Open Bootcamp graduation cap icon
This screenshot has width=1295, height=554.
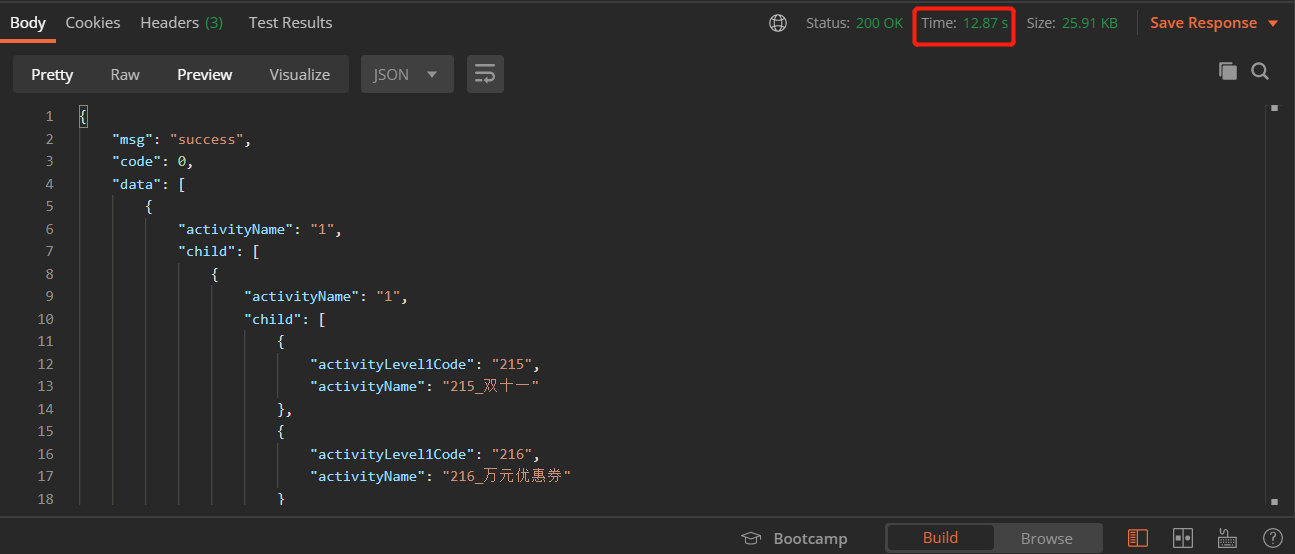pyautogui.click(x=751, y=538)
